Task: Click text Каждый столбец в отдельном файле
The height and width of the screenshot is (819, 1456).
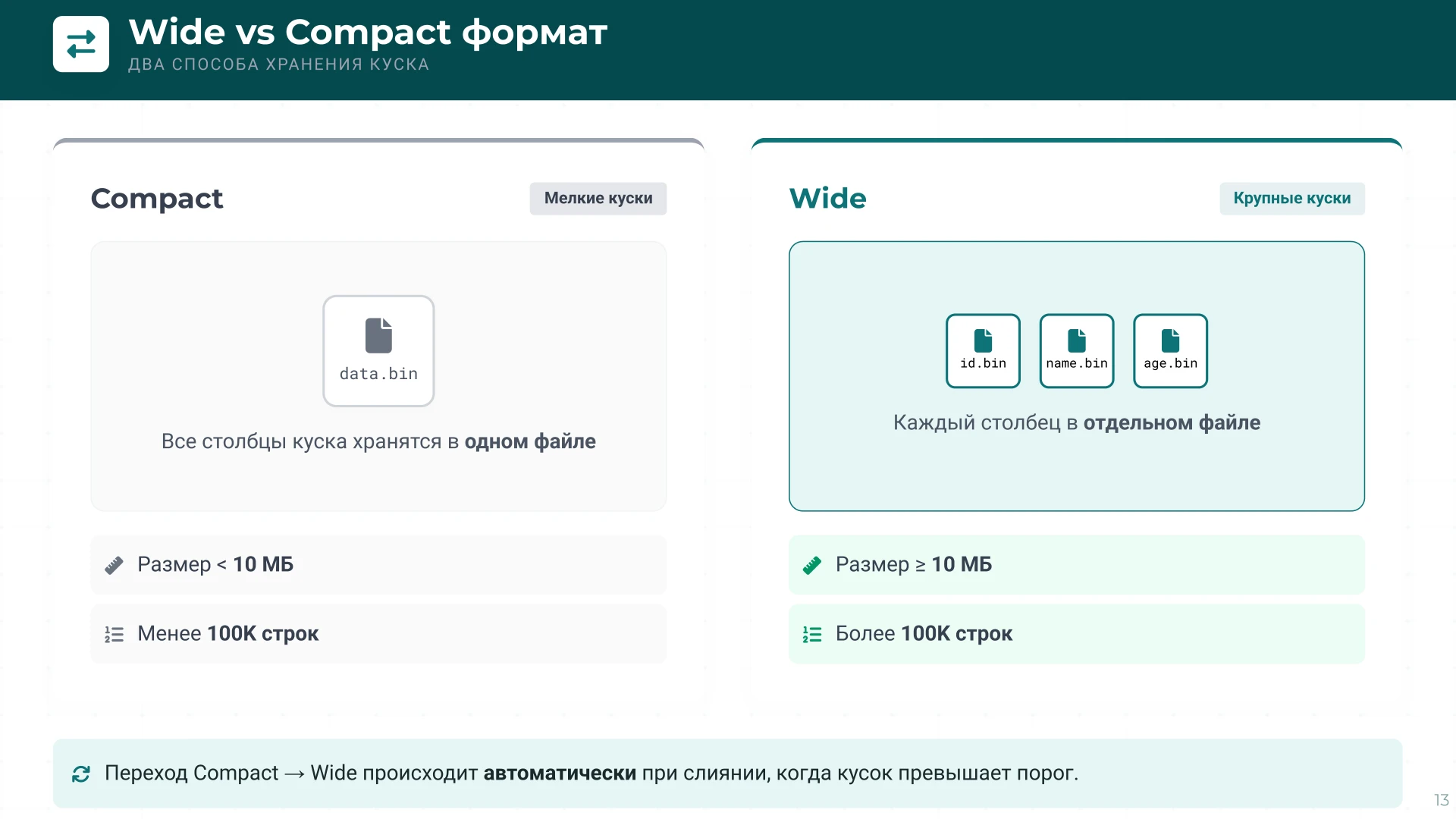Action: pos(1077,422)
